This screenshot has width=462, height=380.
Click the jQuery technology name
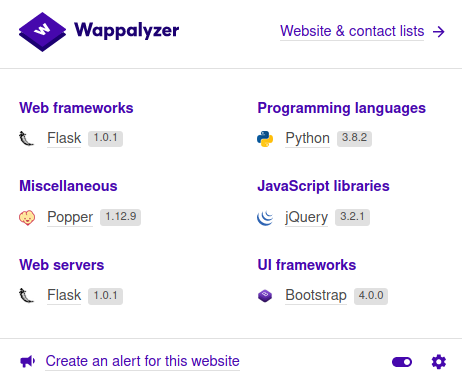click(306, 217)
